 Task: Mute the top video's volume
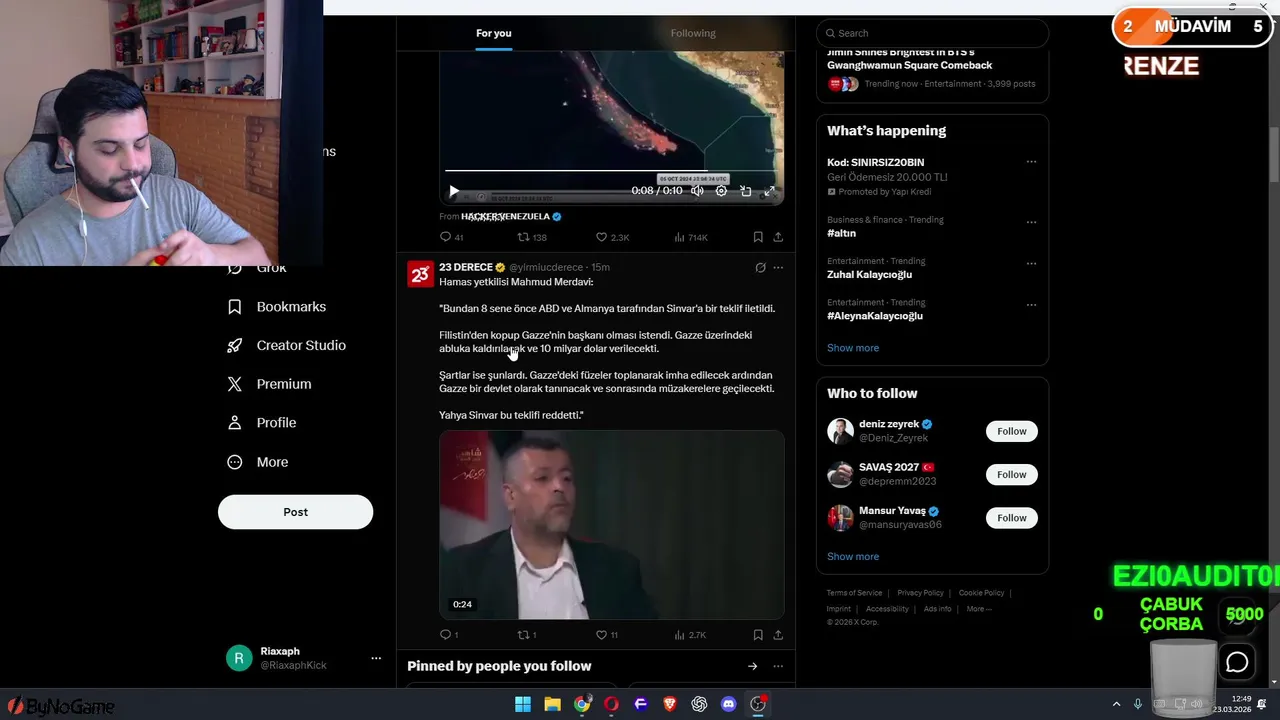click(x=697, y=191)
